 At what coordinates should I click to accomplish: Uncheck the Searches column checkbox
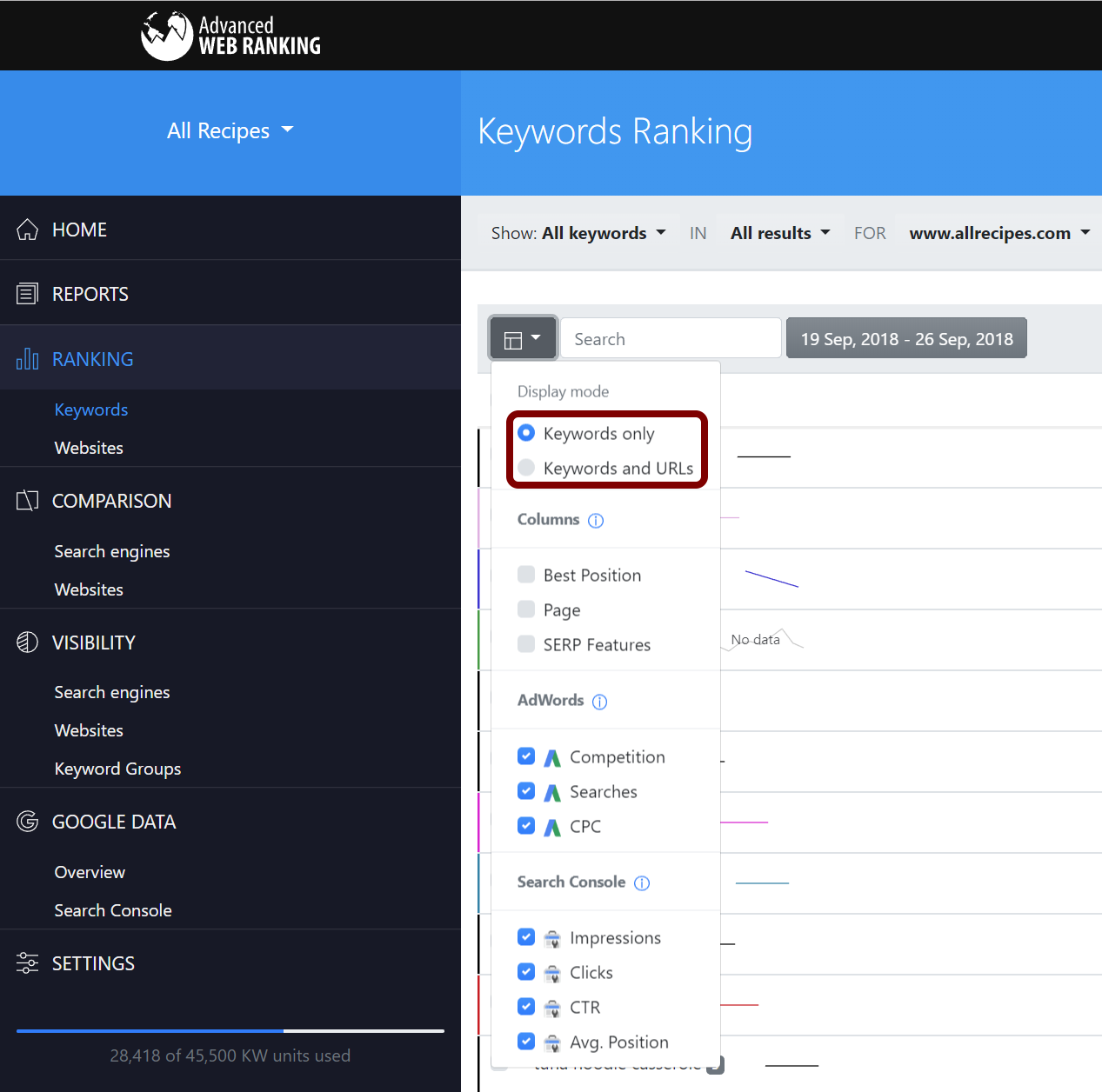coord(526,790)
